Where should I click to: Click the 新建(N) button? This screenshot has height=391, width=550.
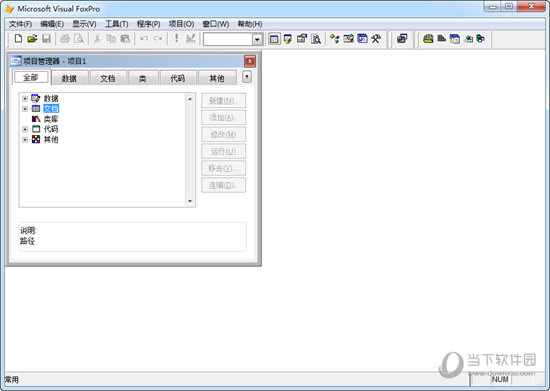(x=223, y=101)
